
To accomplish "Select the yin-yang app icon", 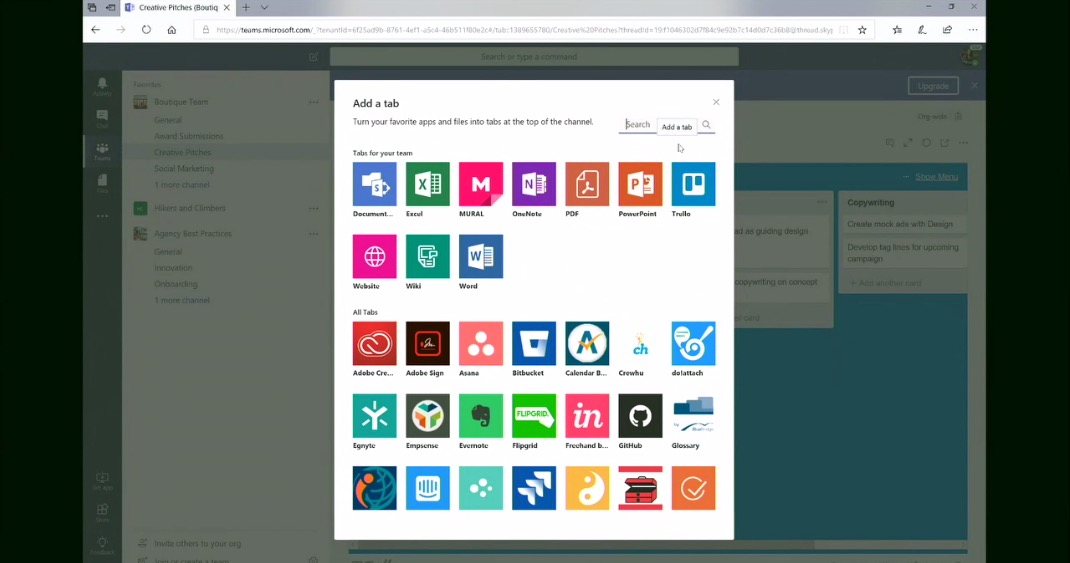I will click(x=587, y=488).
